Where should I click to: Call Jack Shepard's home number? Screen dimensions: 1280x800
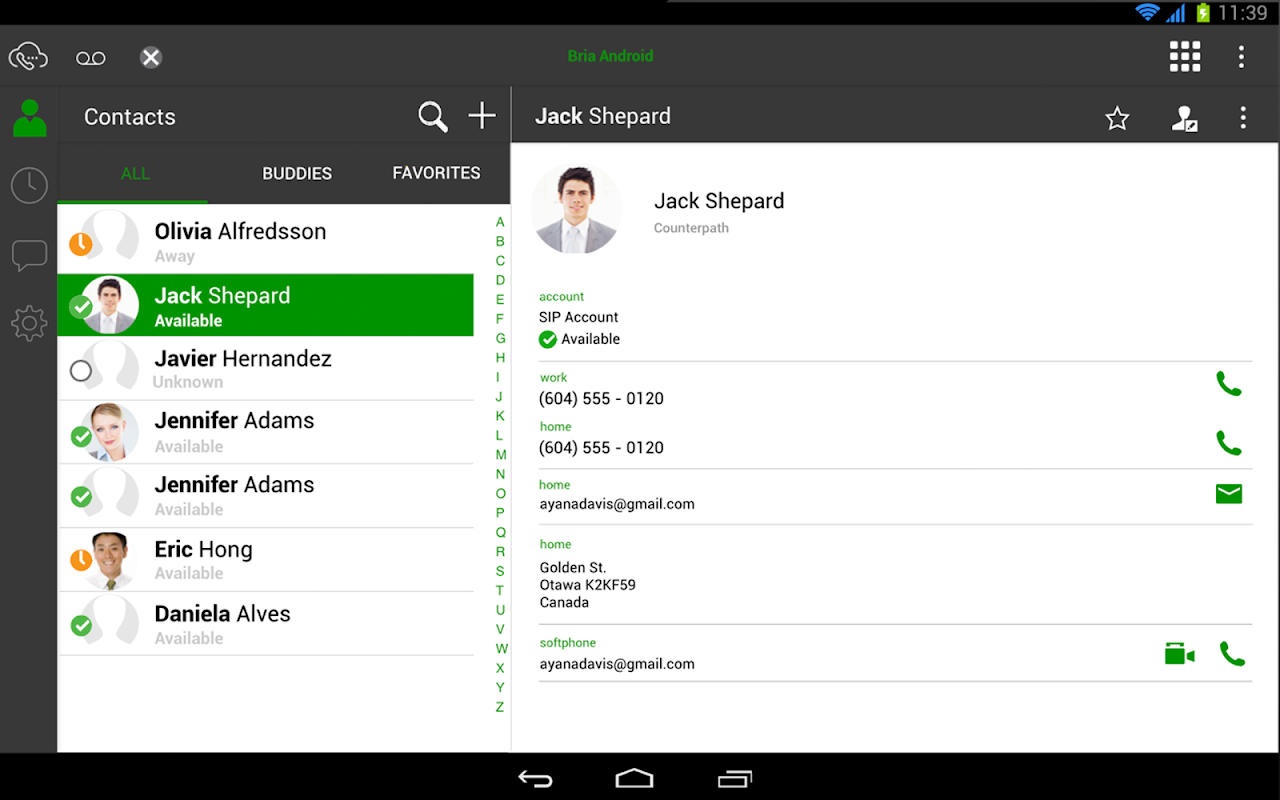(x=1229, y=443)
